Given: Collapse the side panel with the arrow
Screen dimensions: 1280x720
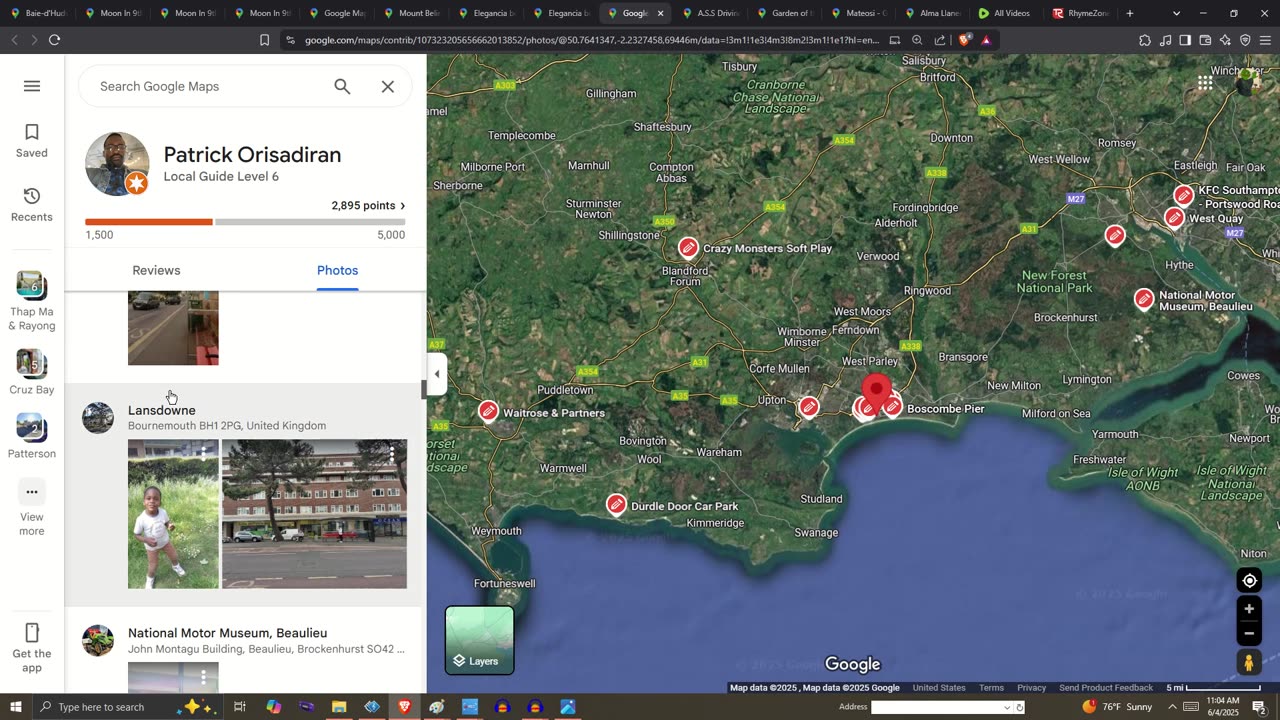Looking at the screenshot, I should (x=436, y=374).
